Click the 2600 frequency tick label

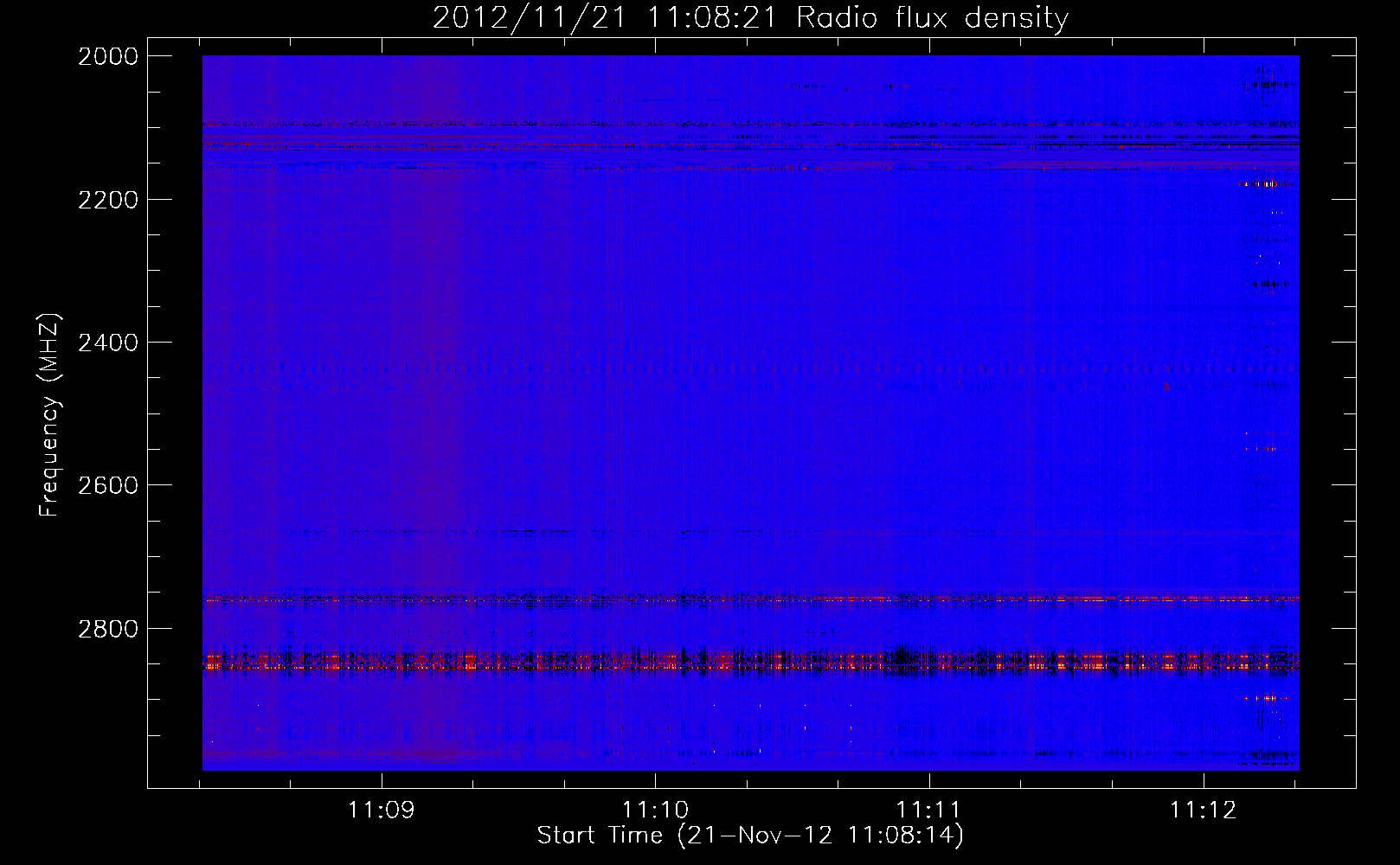108,485
